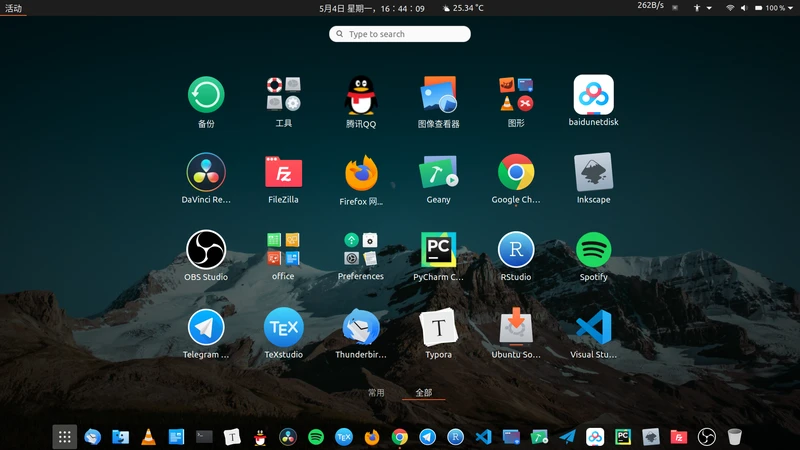Open the blue paper plane app in dock
This screenshot has height=450, width=800.
567,437
